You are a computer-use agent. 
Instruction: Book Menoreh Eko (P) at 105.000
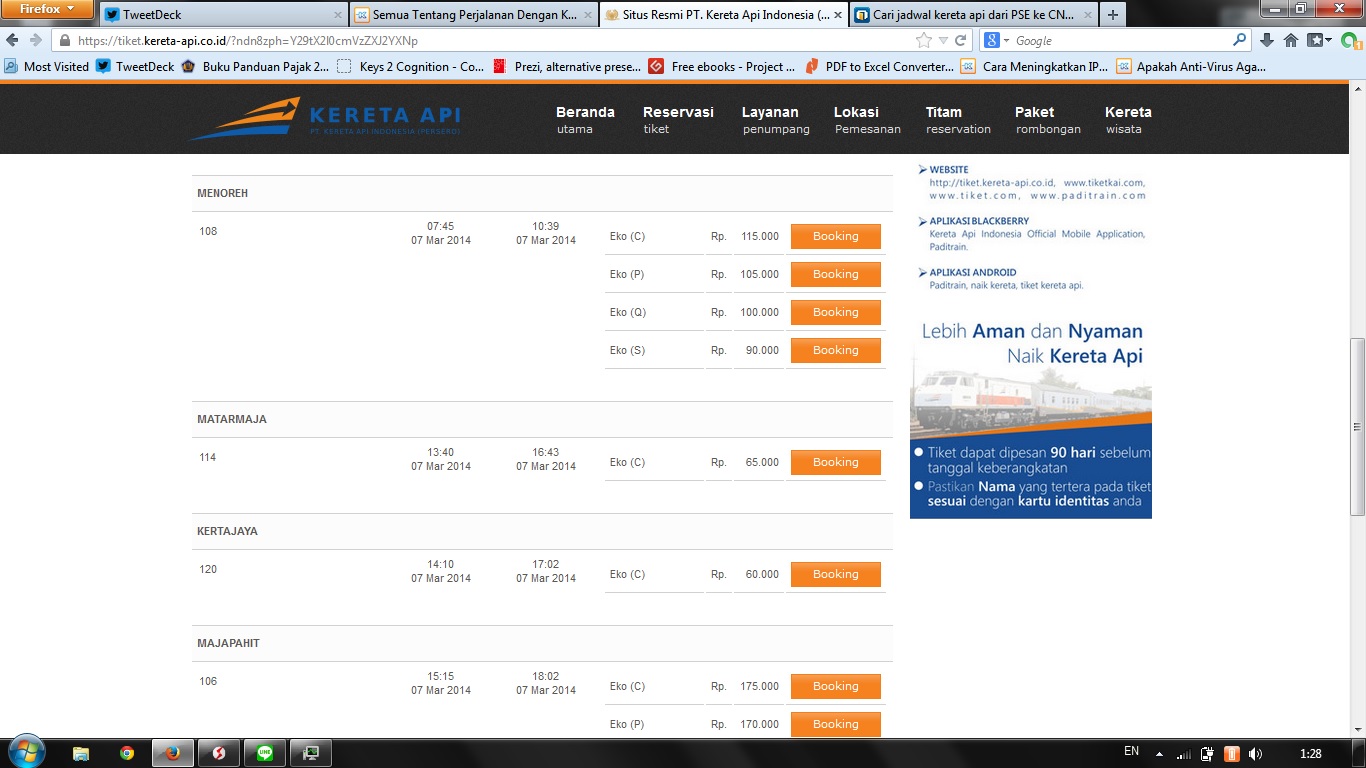[836, 274]
